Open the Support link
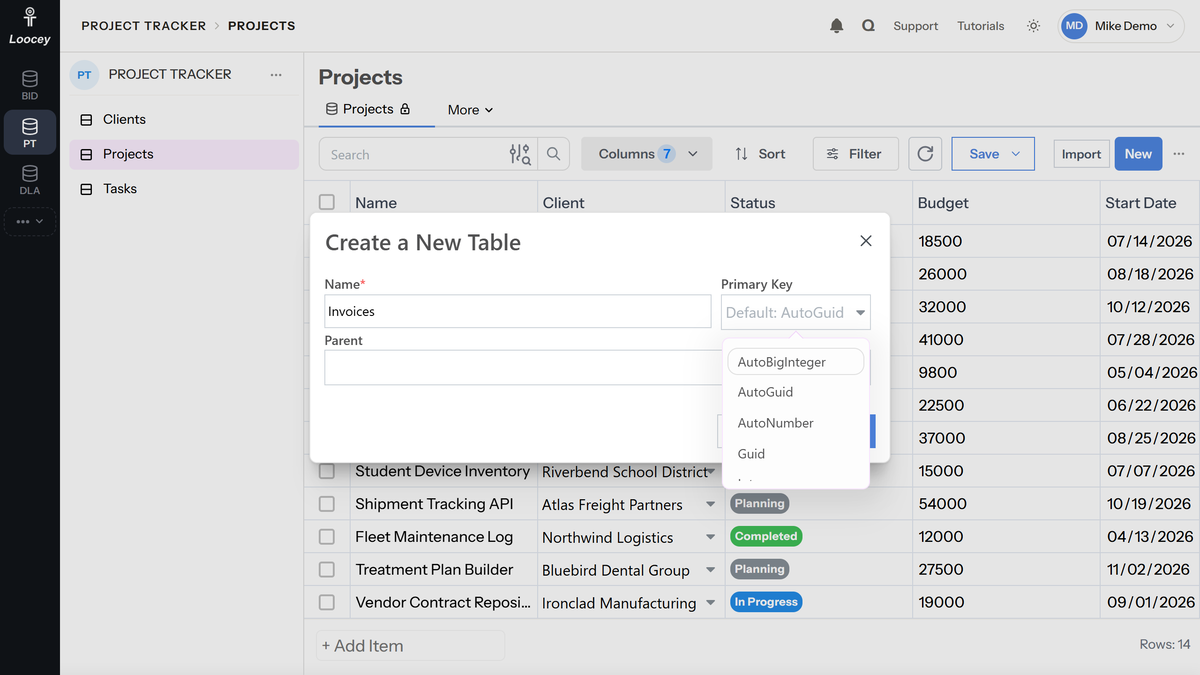 tap(915, 26)
